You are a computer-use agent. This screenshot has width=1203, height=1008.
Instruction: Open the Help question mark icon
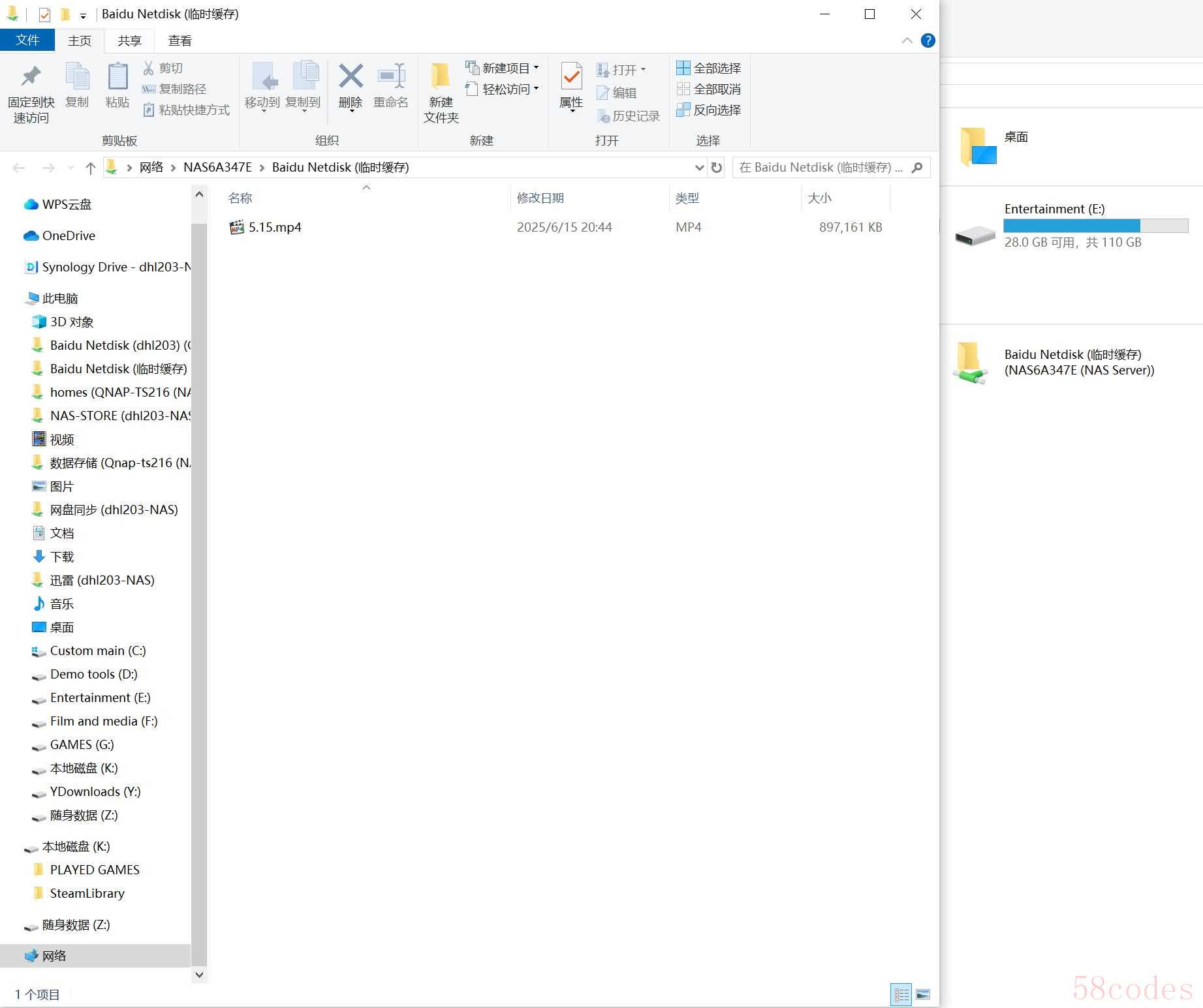click(928, 40)
